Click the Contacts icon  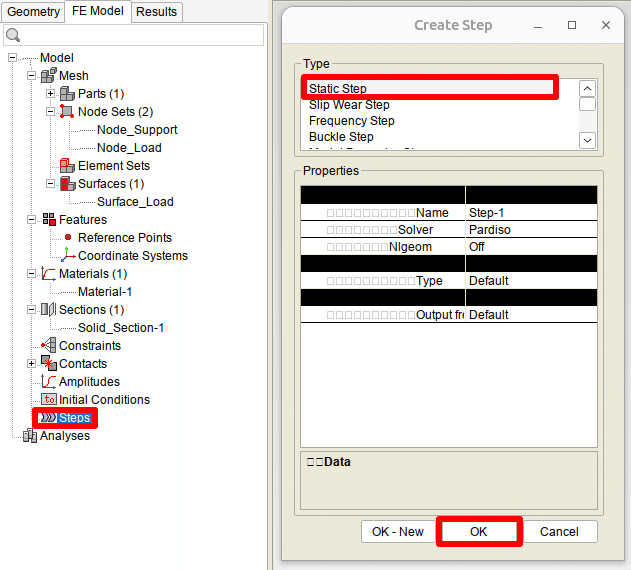click(x=49, y=363)
